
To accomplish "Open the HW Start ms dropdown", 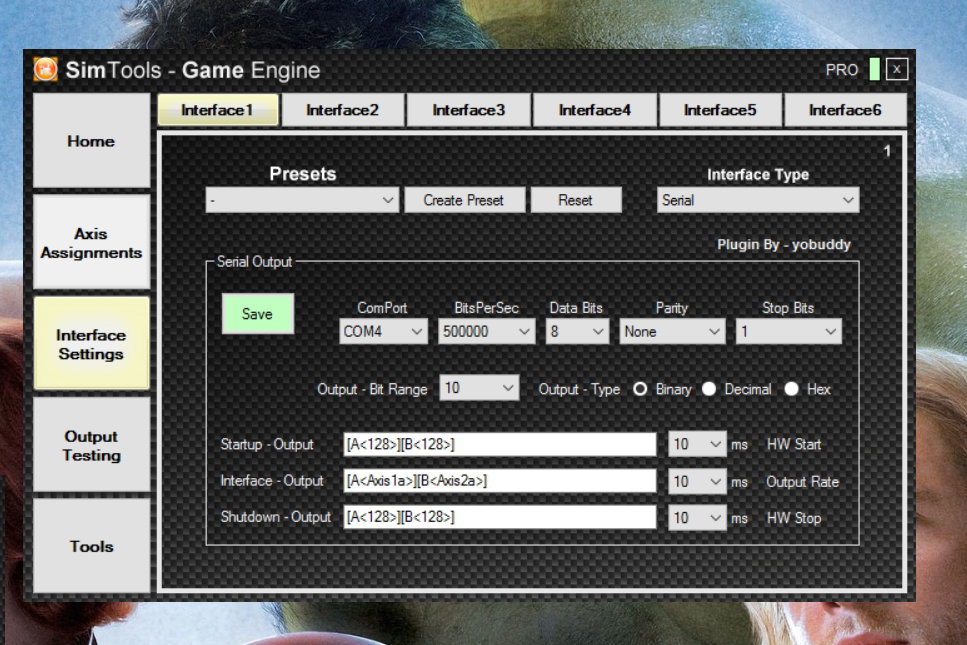I will (697, 444).
